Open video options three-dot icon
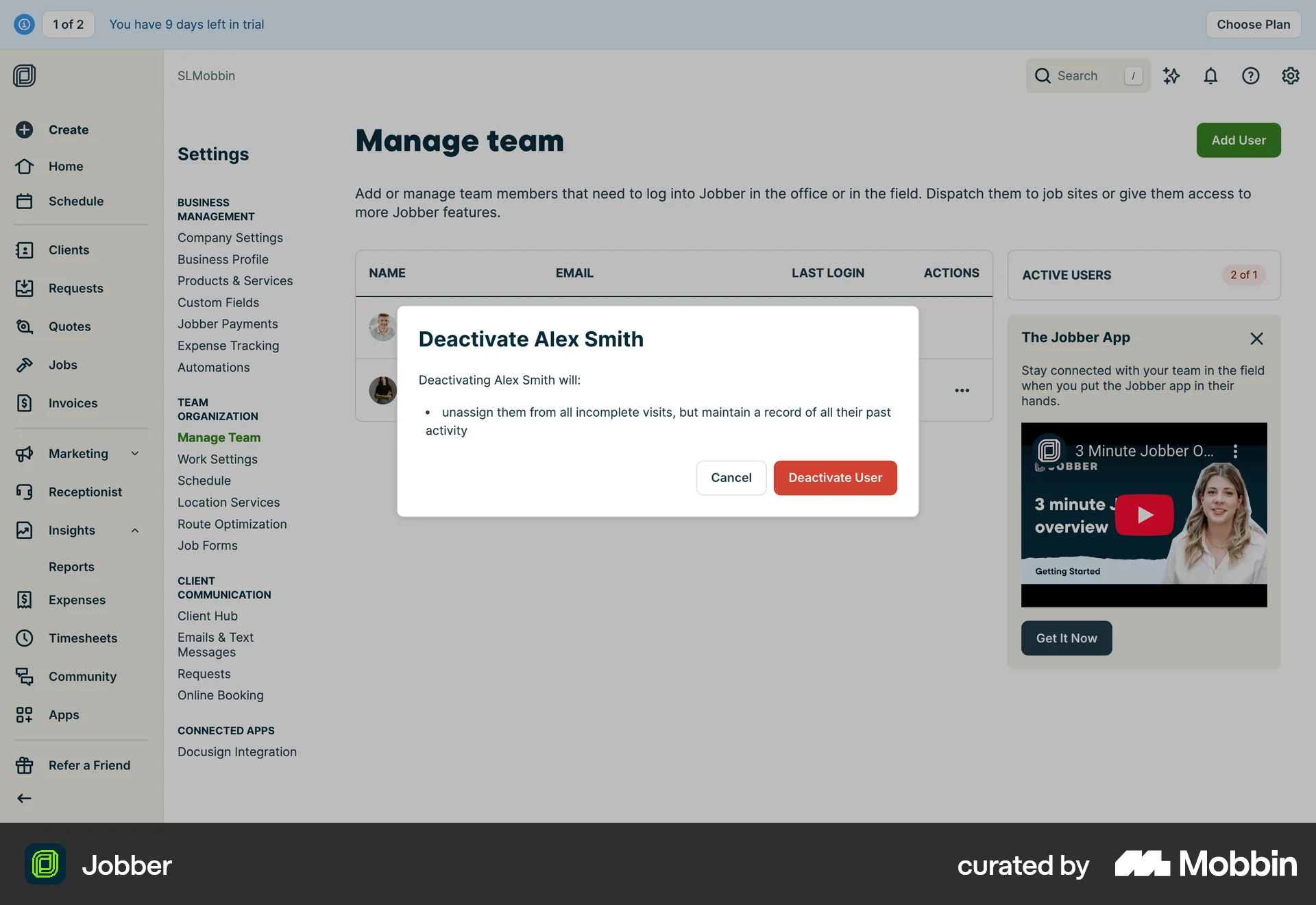The image size is (1316, 905). pos(1235,451)
